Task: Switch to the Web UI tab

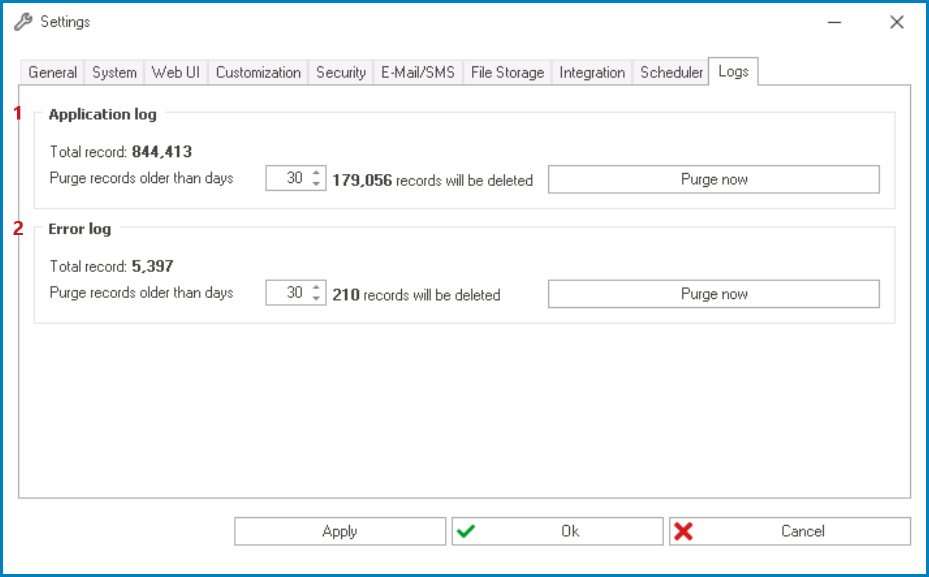Action: 175,72
